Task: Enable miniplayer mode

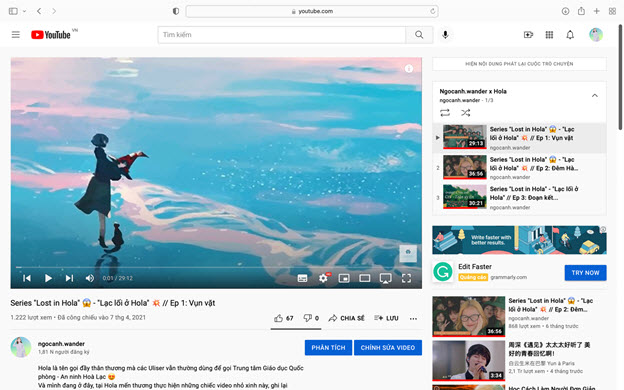Action: coord(344,278)
